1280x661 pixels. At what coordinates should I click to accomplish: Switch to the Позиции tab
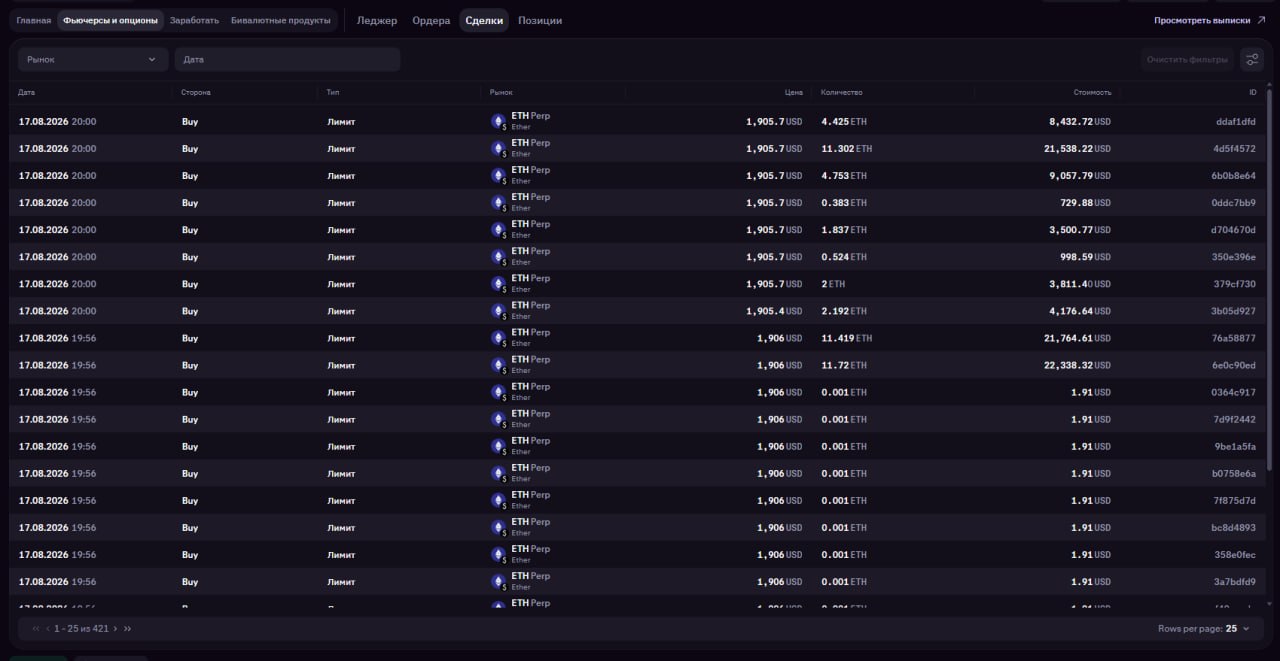540,20
